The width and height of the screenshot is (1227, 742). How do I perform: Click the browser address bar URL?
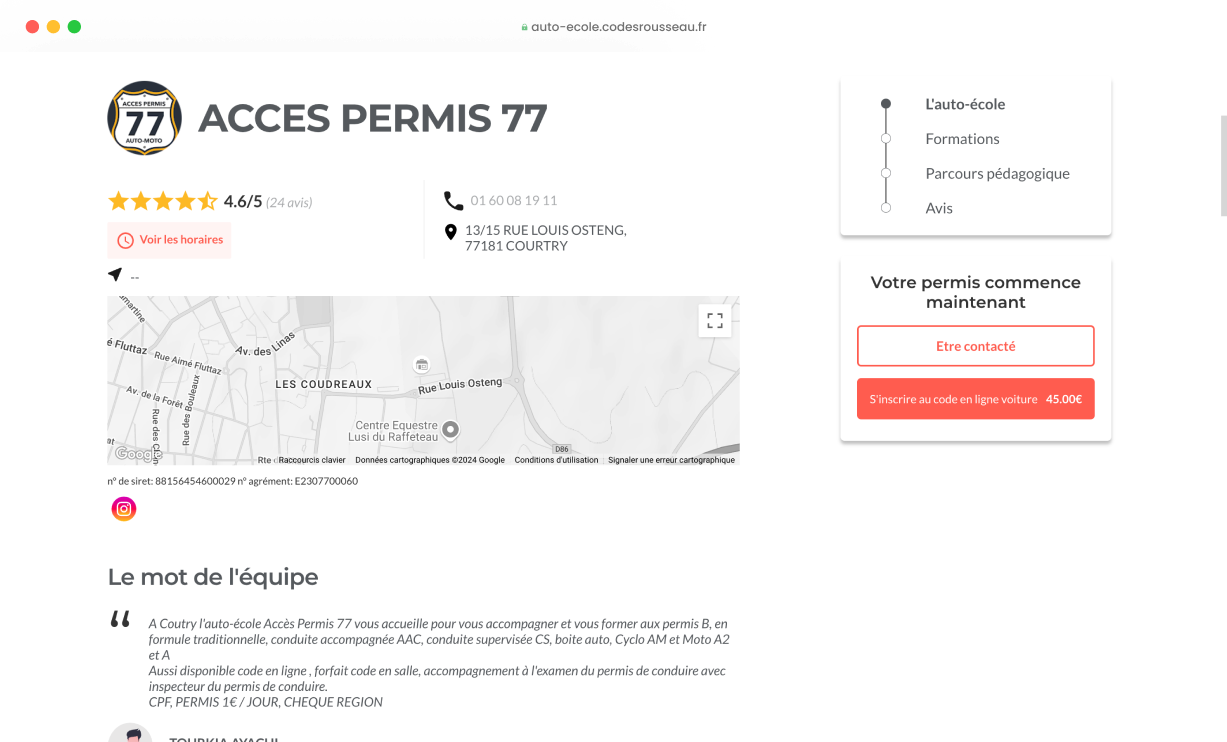pyautogui.click(x=618, y=27)
